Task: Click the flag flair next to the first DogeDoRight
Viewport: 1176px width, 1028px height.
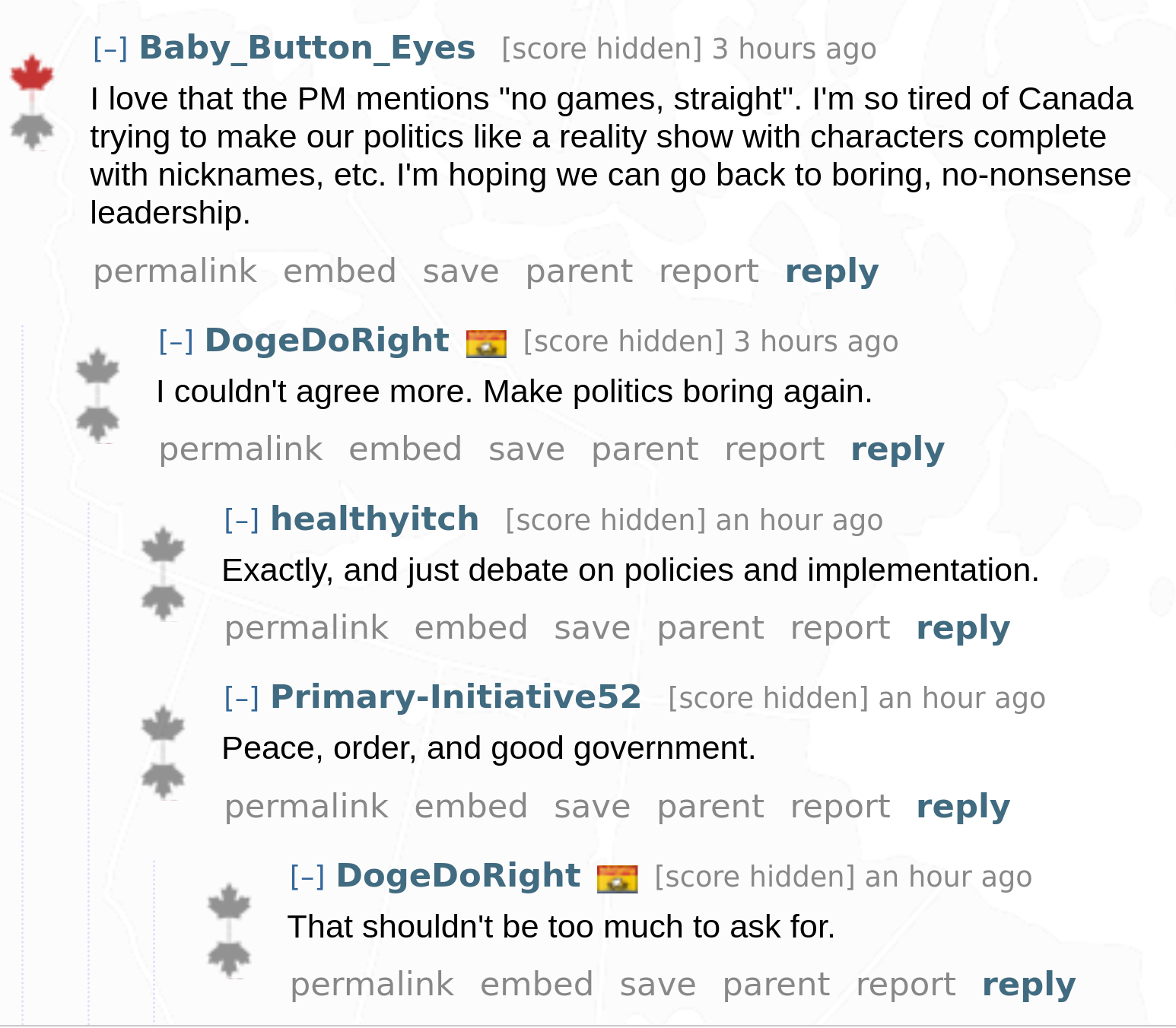Action: tap(486, 344)
